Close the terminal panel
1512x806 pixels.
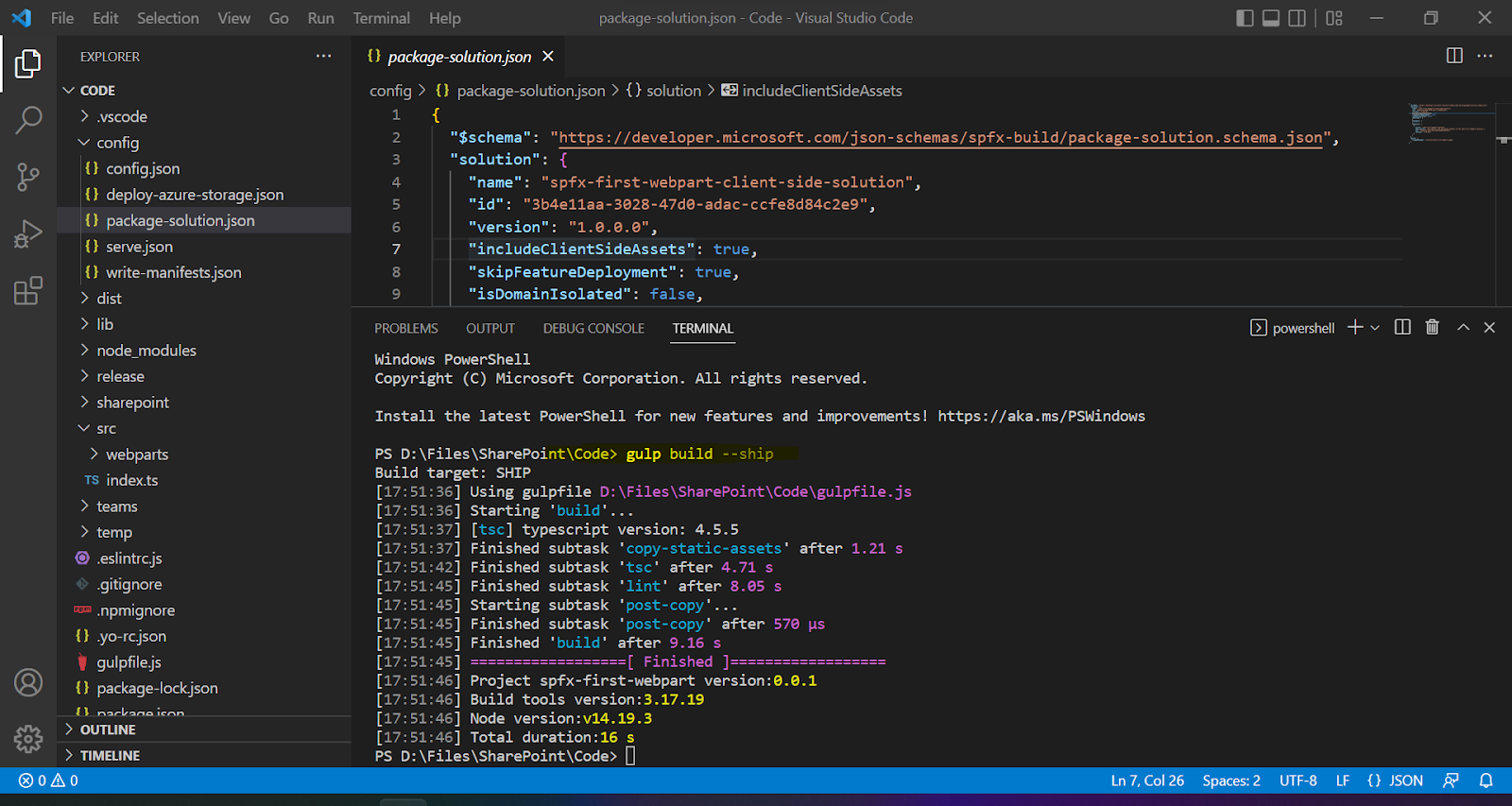coord(1489,327)
